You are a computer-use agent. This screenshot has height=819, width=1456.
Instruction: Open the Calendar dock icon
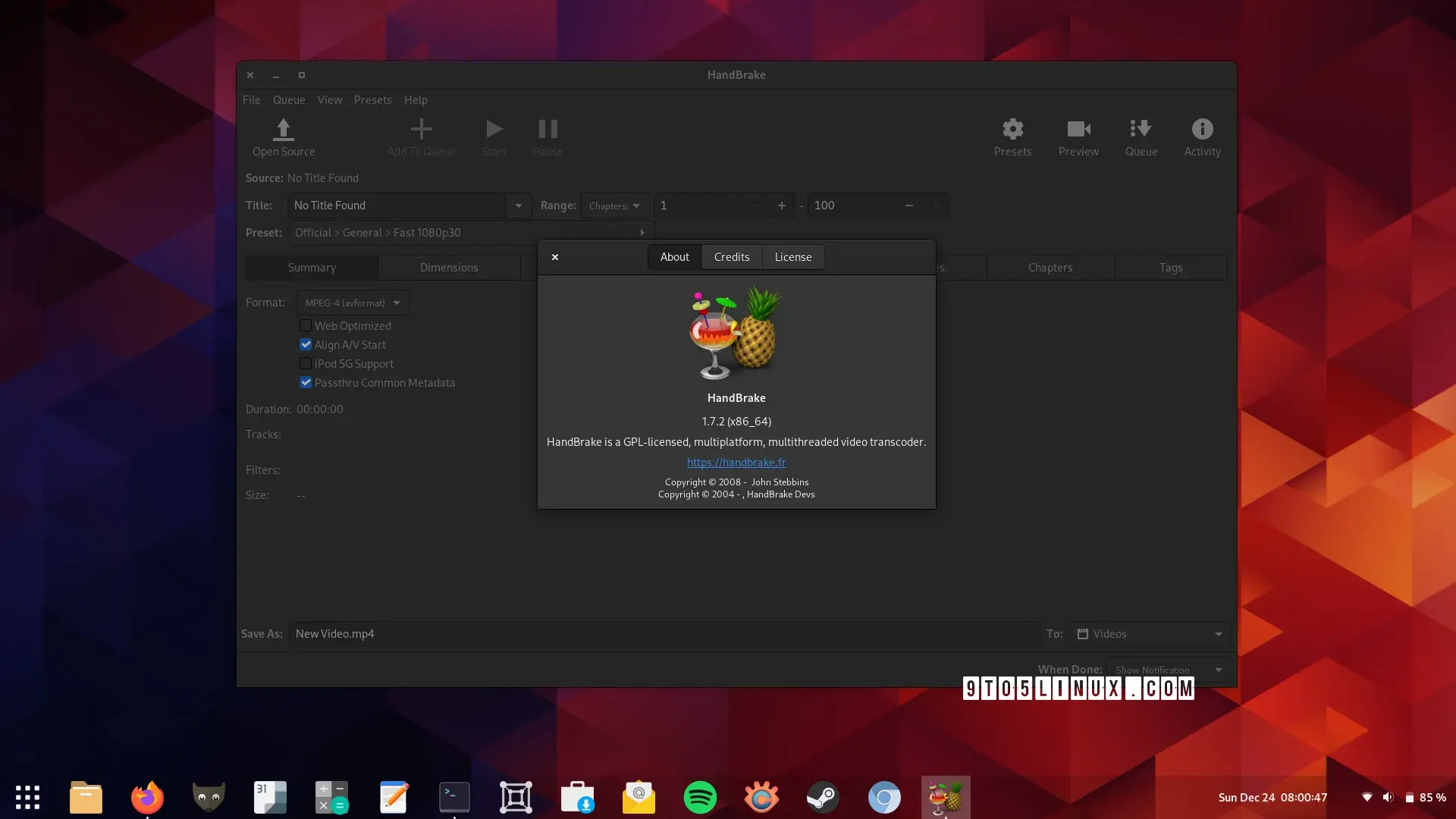(x=270, y=797)
